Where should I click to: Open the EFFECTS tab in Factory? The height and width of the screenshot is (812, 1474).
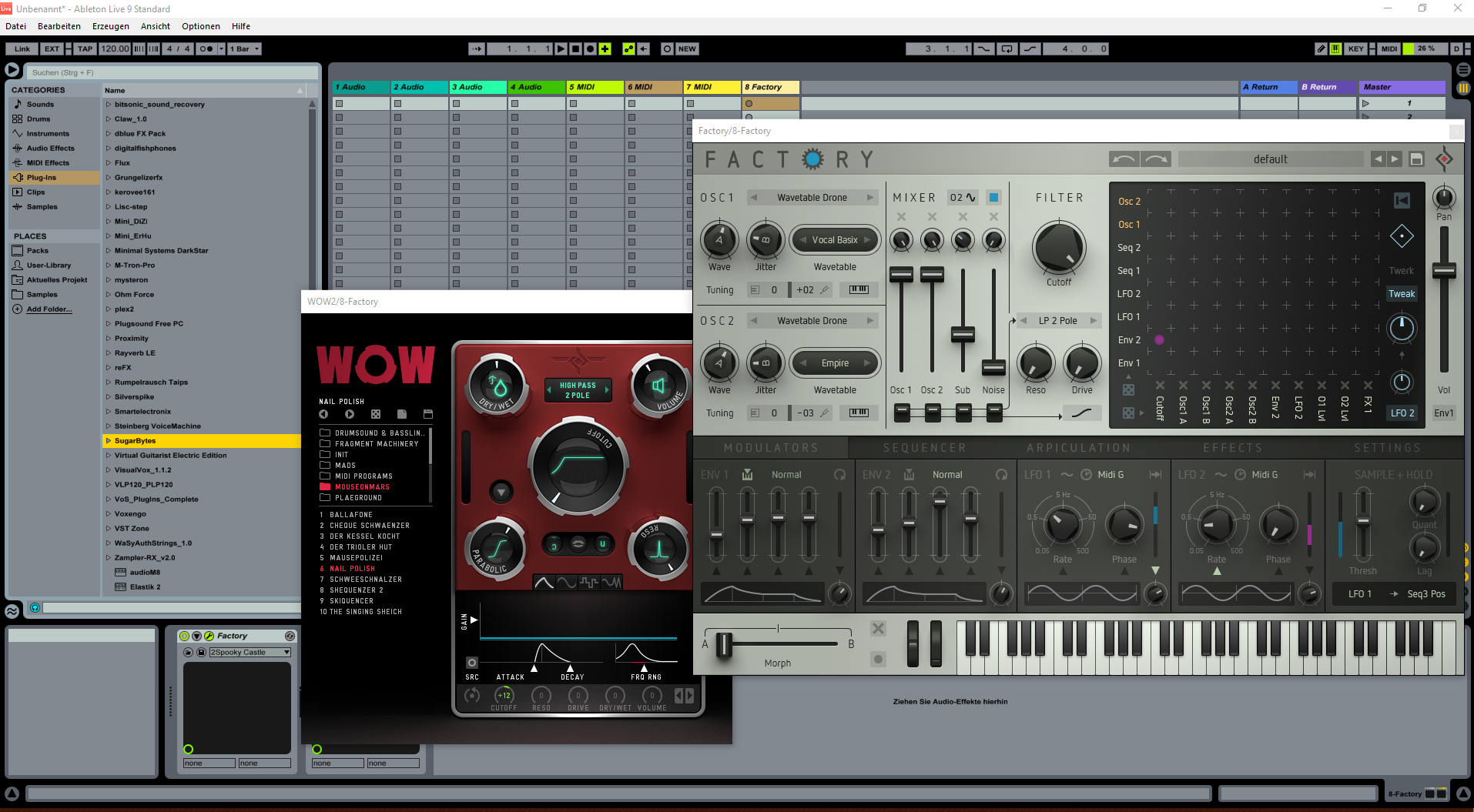(x=1233, y=448)
